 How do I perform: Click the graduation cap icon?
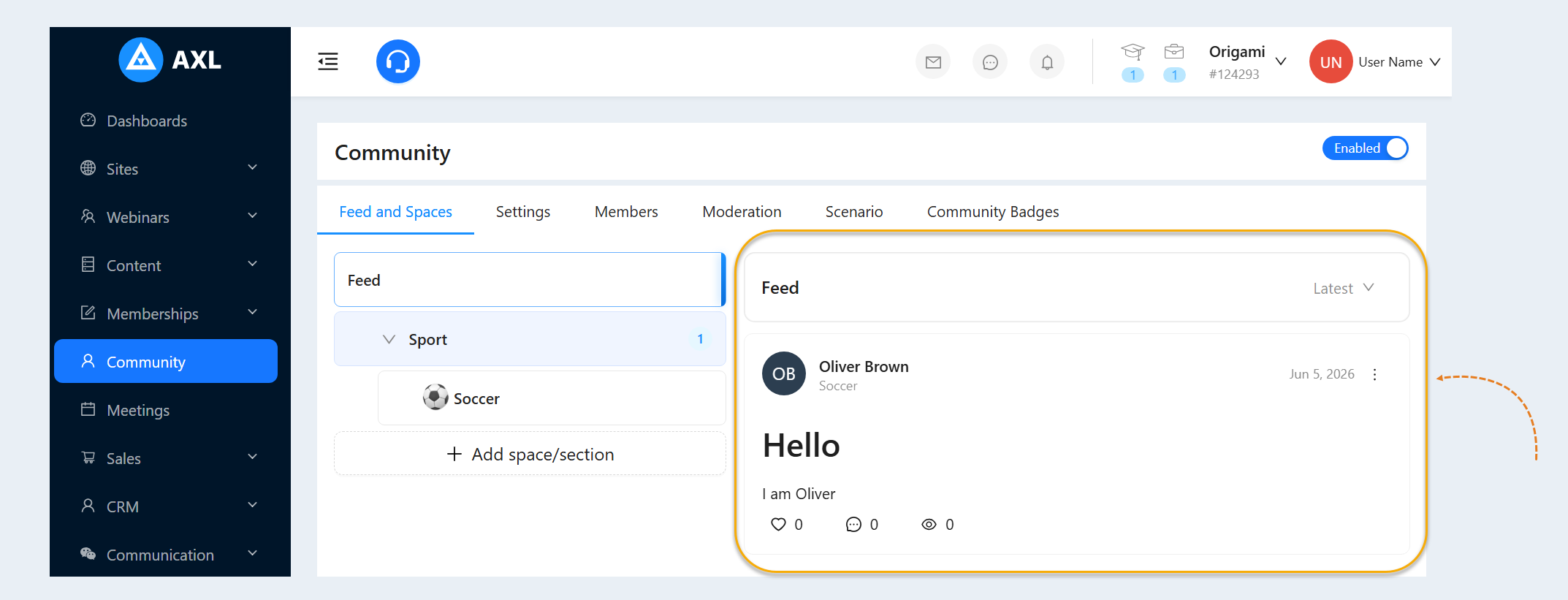pos(1133,51)
